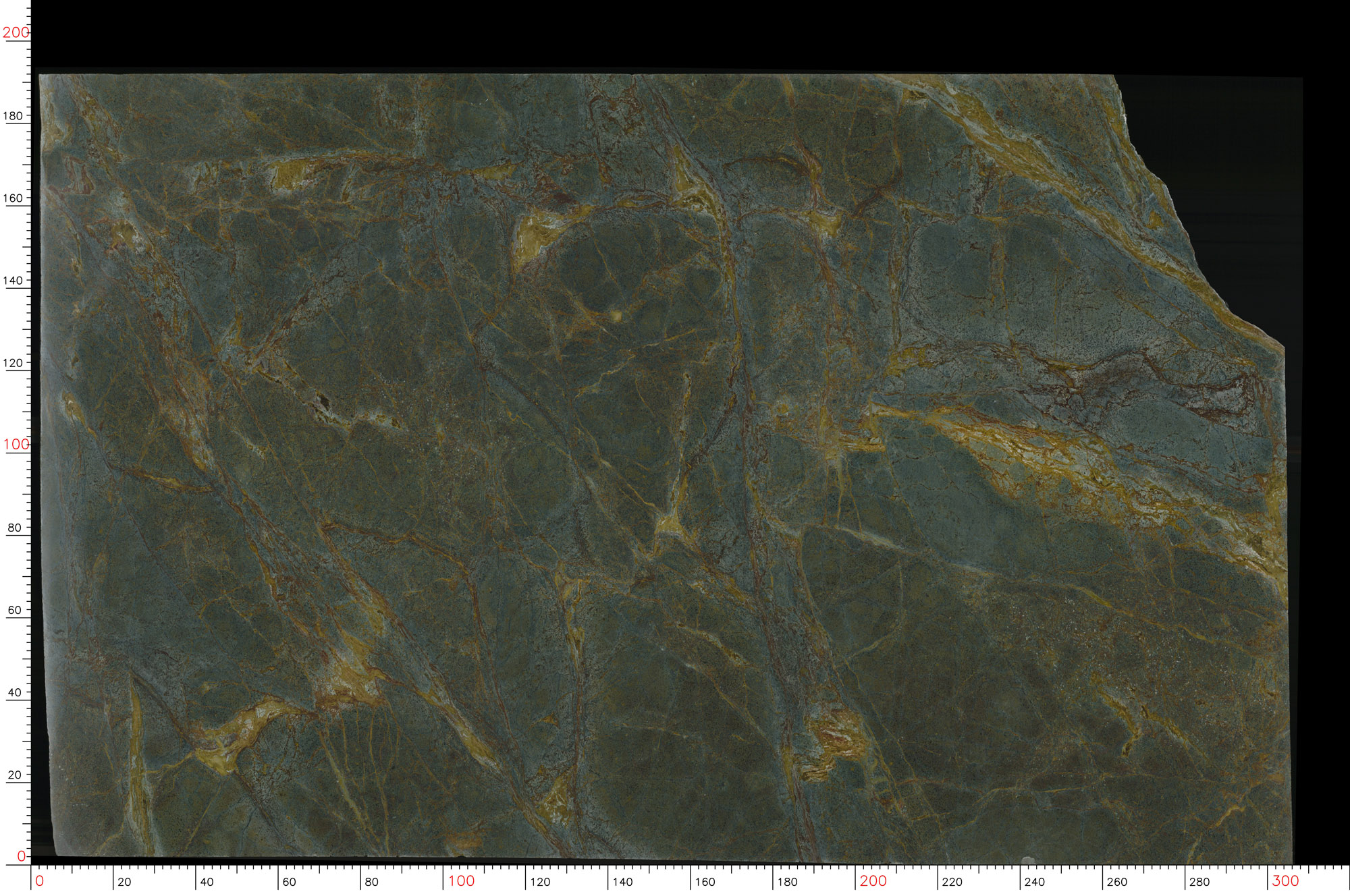Click the 60 mark on the vertical ruler
Image resolution: width=1350 pixels, height=896 pixels.
[15, 610]
